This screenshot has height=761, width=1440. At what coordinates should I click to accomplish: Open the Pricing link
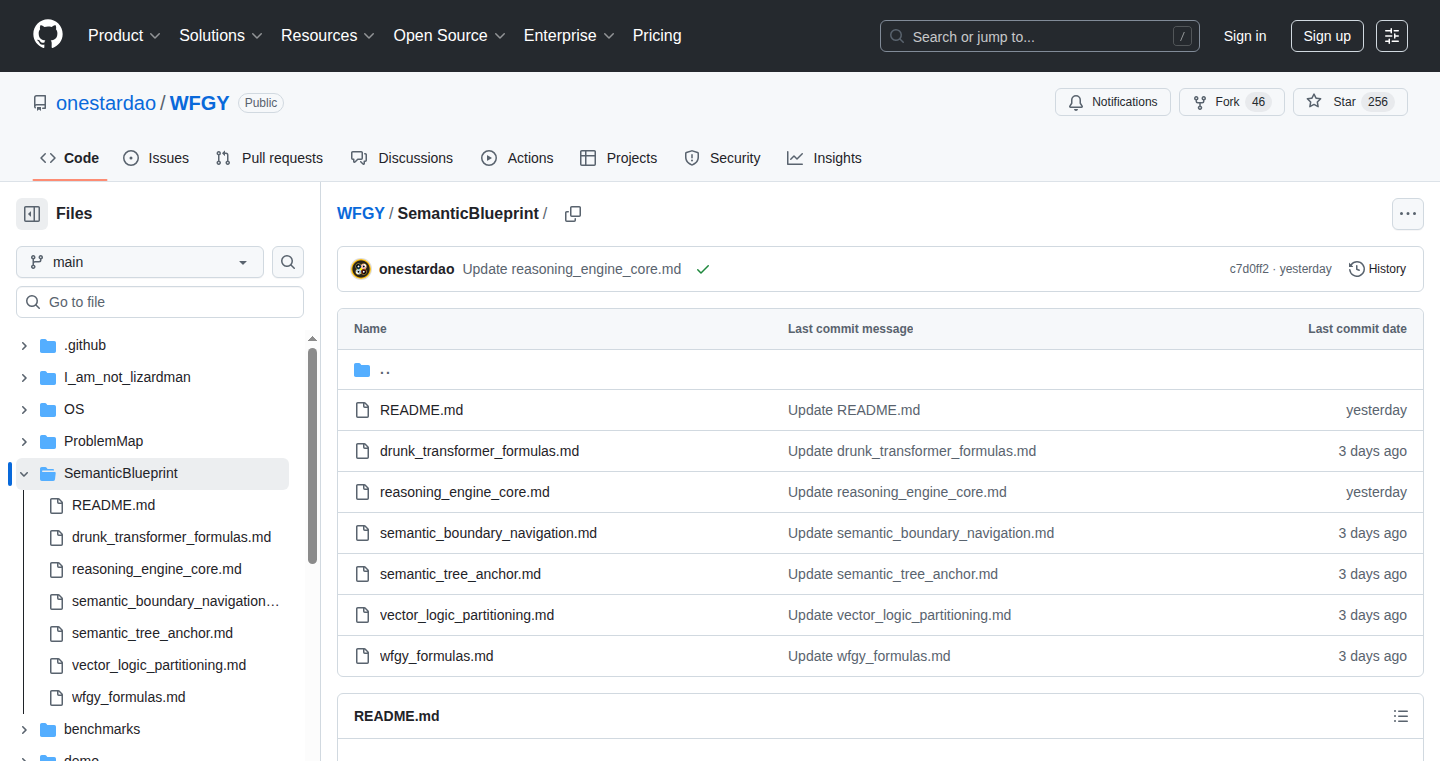click(657, 36)
